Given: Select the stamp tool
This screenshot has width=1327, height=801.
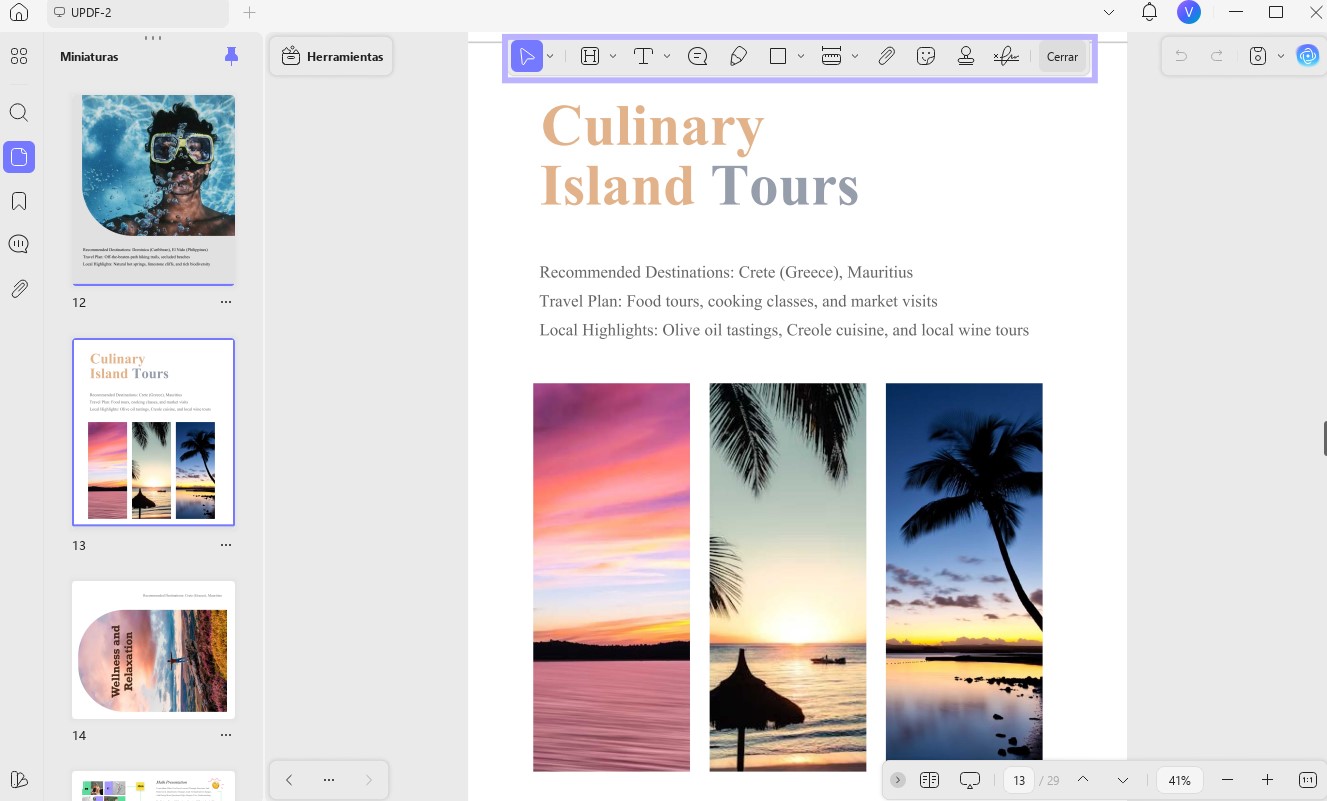Looking at the screenshot, I should tap(966, 57).
